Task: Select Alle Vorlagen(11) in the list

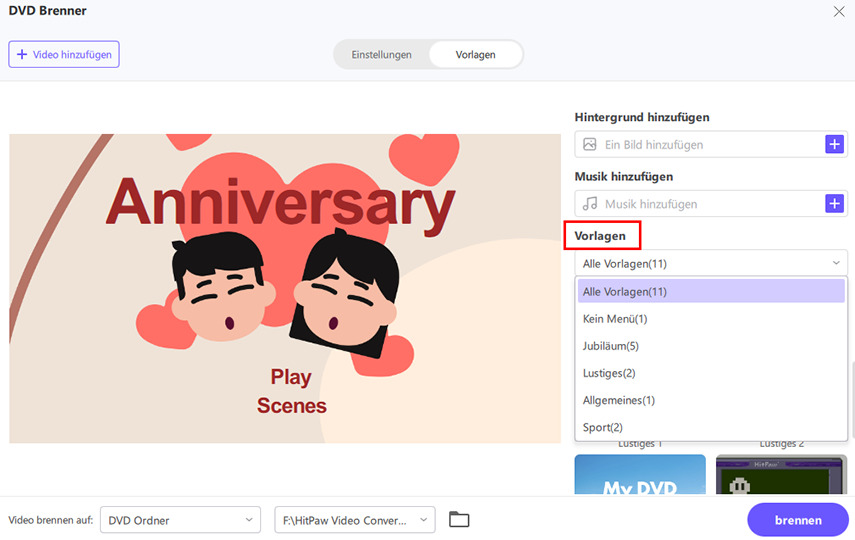Action: pos(711,291)
